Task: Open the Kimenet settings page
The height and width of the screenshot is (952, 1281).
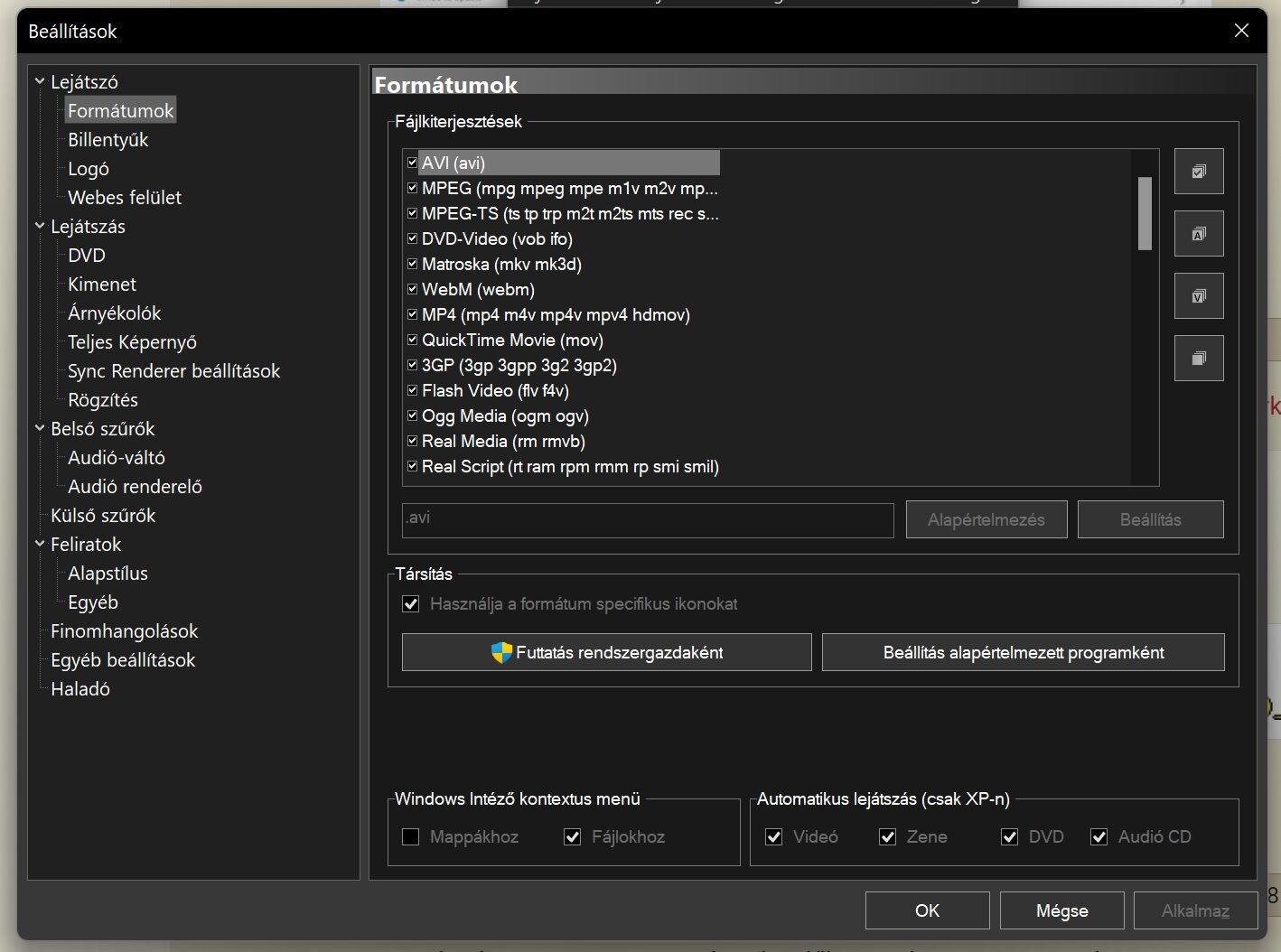Action: click(102, 284)
